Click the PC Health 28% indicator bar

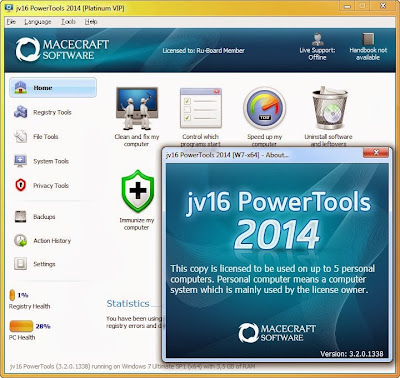21,326
